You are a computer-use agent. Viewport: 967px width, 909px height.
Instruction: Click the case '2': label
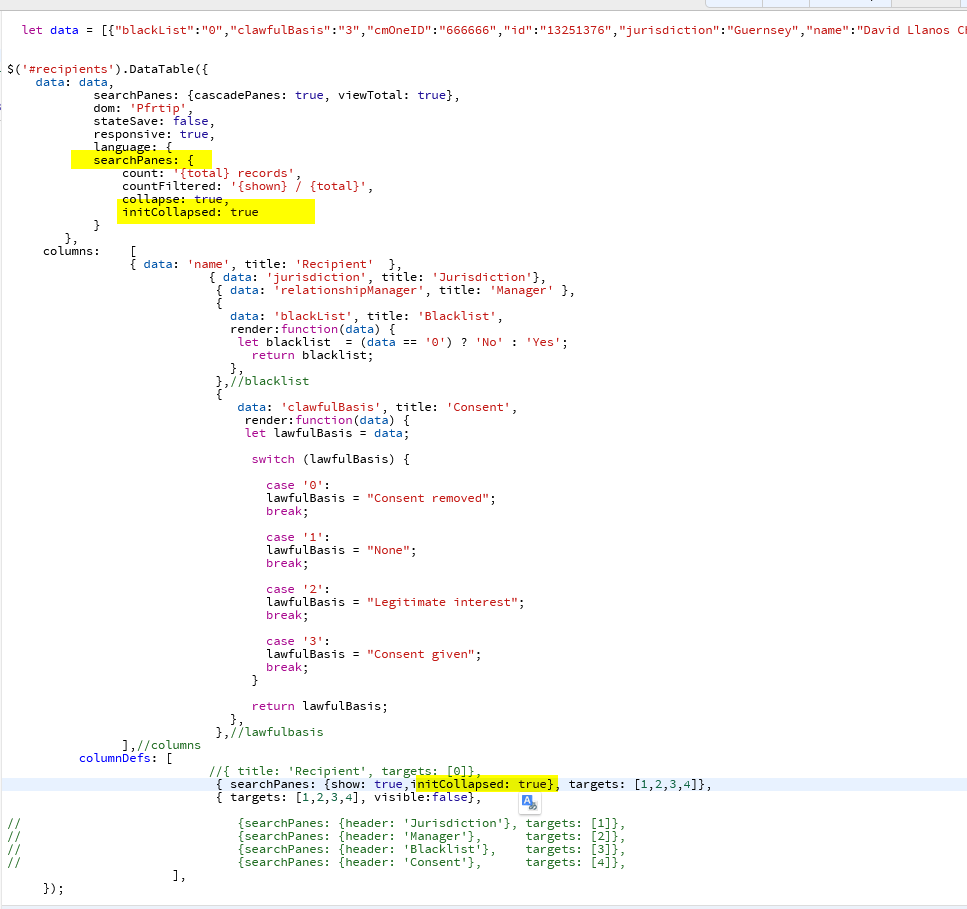coord(298,589)
